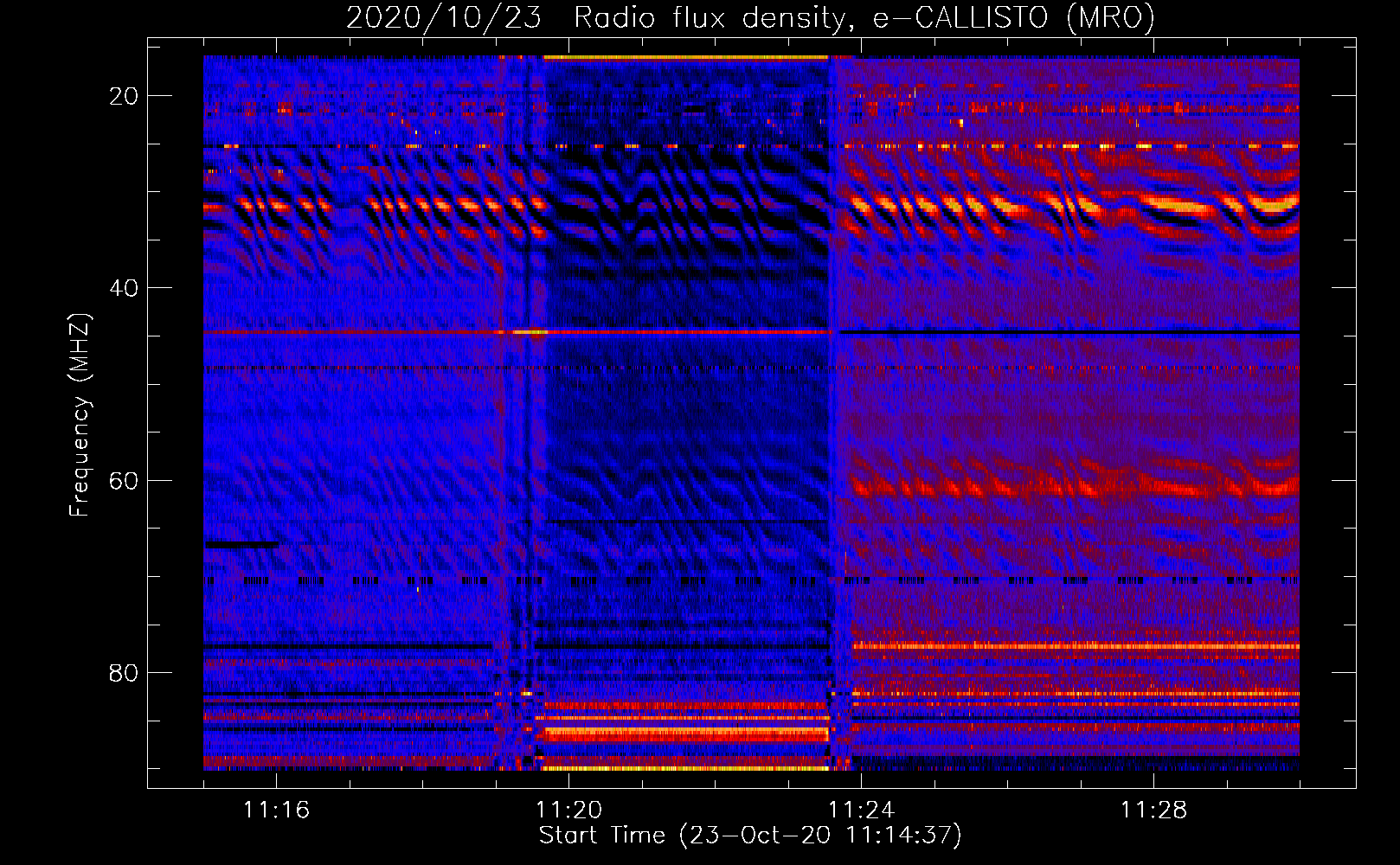Click the 60 MHz frequency tick label
1400x865 pixels.
pos(124,481)
